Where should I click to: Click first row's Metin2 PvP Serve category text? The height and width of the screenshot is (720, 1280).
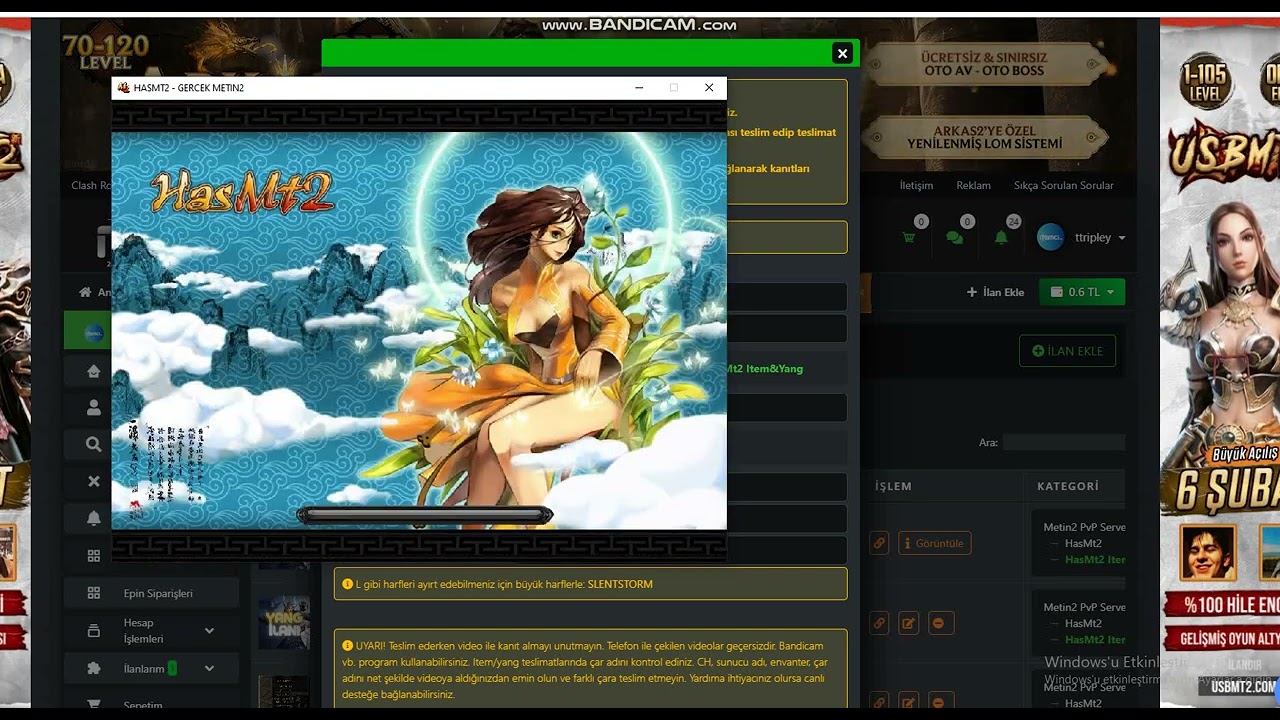coord(1084,527)
